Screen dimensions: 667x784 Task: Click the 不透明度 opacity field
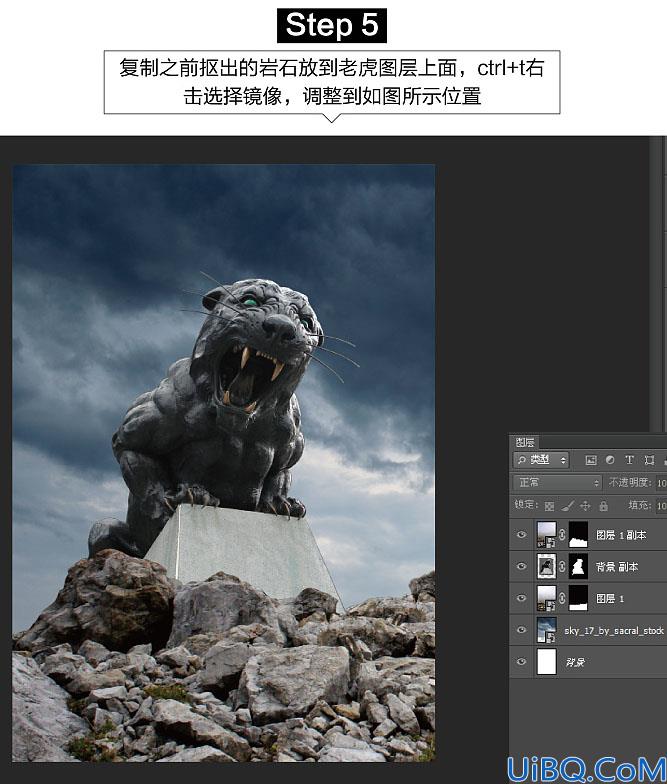point(661,483)
